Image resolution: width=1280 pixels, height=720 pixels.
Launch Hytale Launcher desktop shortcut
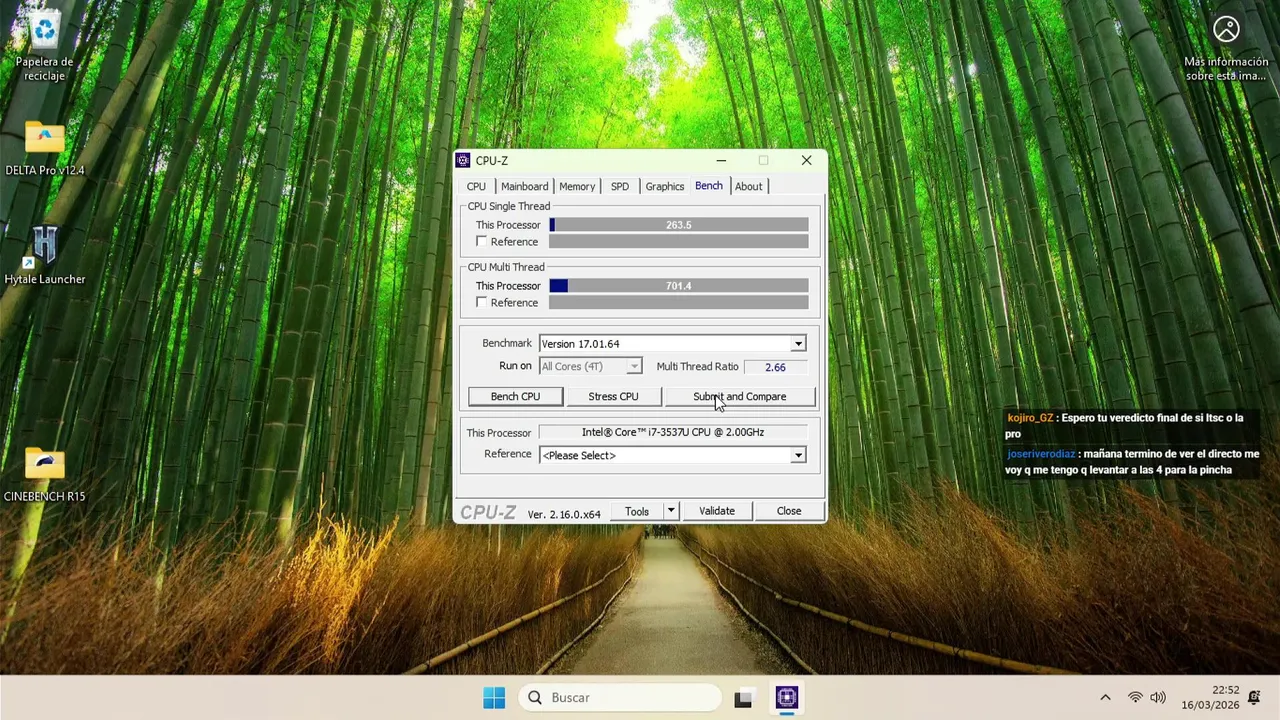pos(44,256)
